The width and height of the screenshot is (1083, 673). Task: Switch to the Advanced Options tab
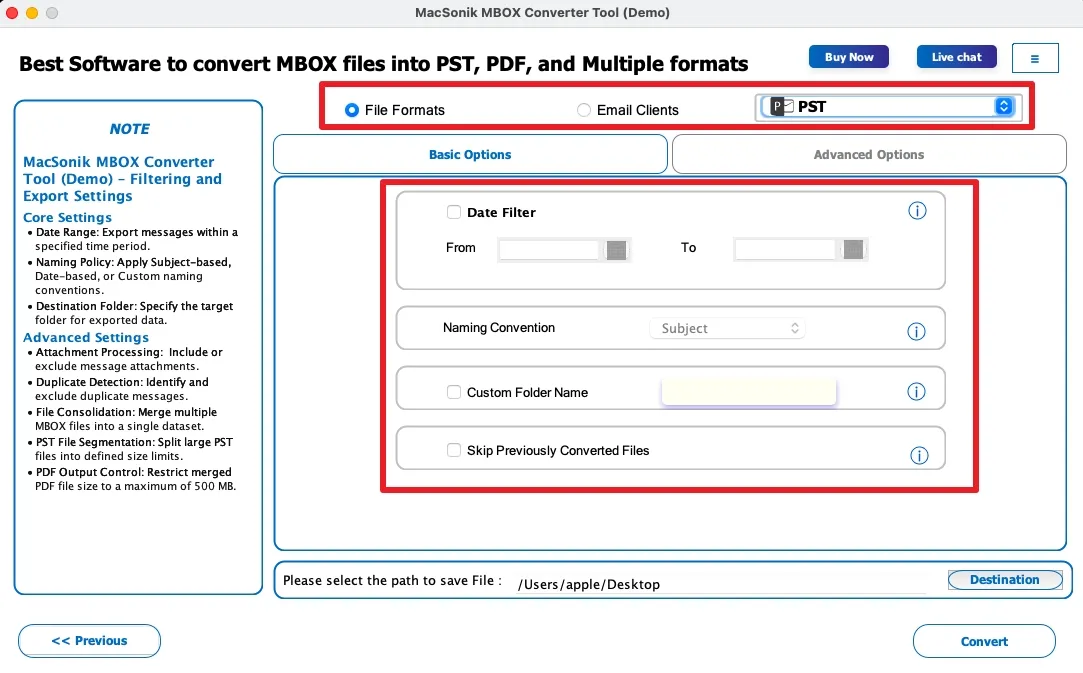point(869,154)
